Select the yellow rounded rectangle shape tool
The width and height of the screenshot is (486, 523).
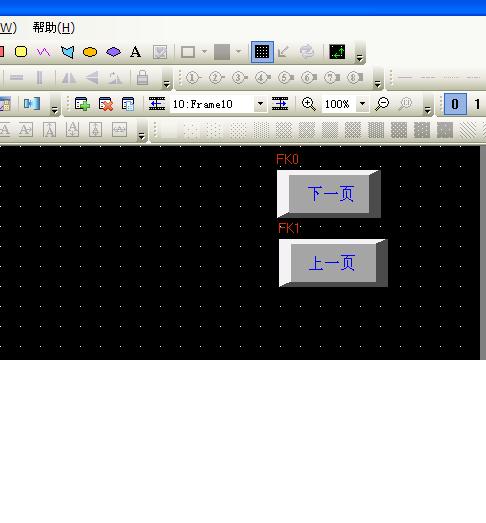pos(21,52)
